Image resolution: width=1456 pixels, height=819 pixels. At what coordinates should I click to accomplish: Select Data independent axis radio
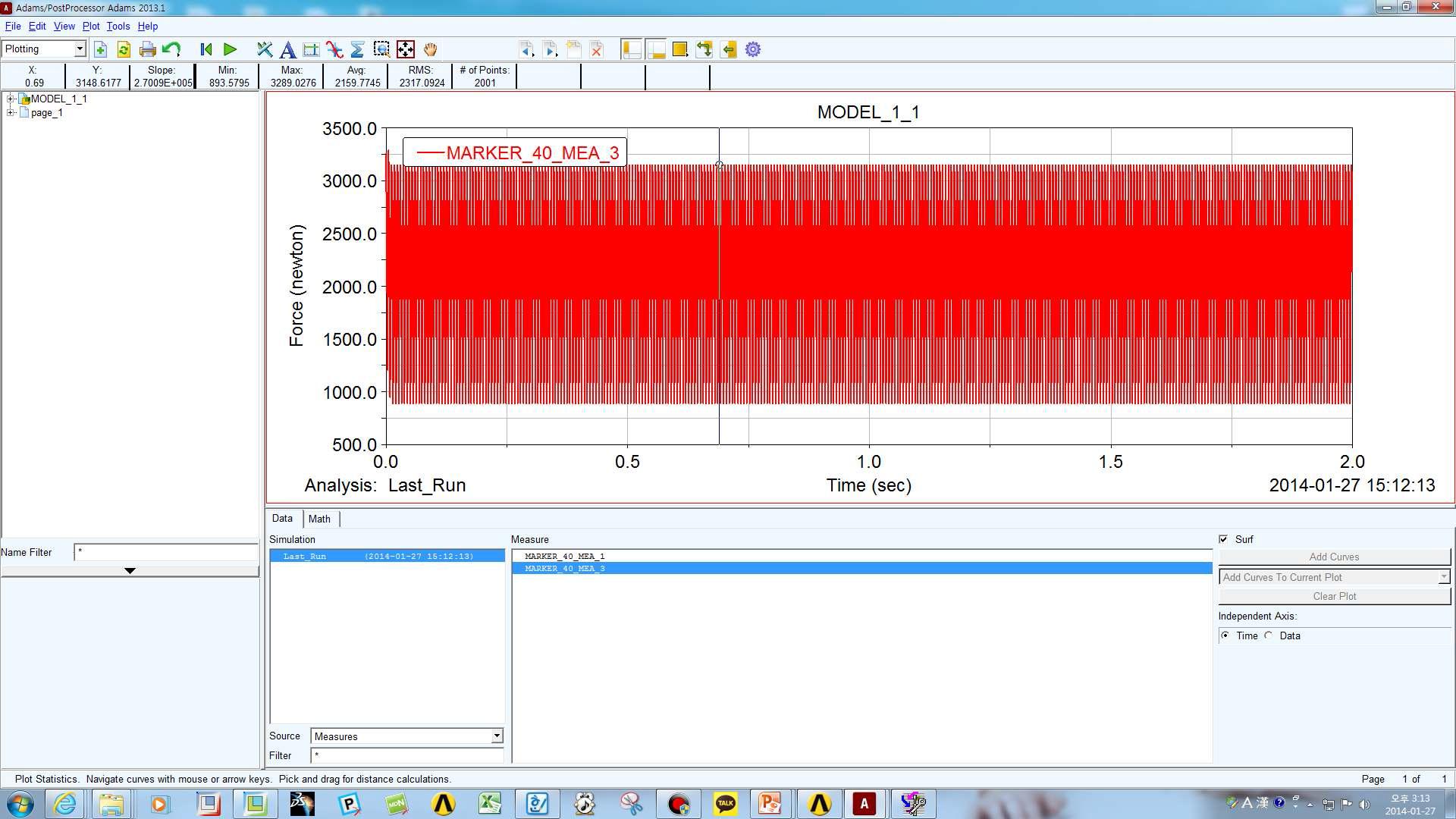(x=1269, y=635)
